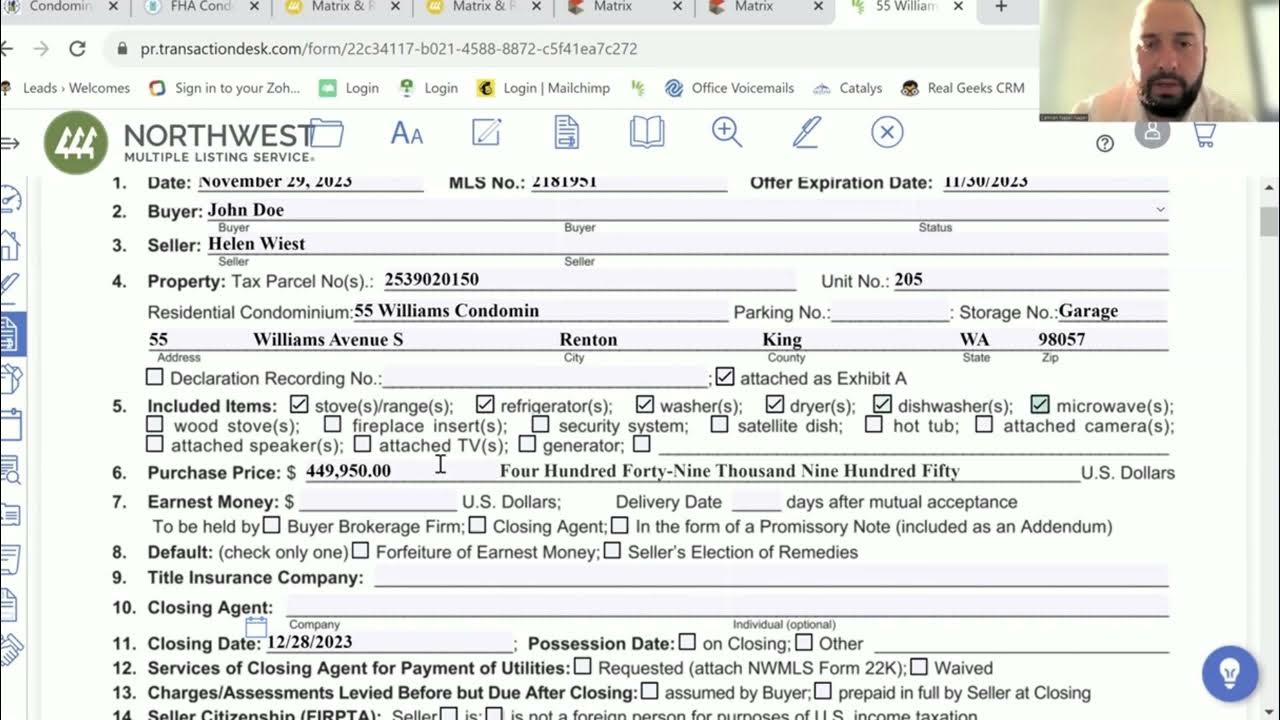Check Forfeiture of Earnest Money
The image size is (1280, 720).
360,551
